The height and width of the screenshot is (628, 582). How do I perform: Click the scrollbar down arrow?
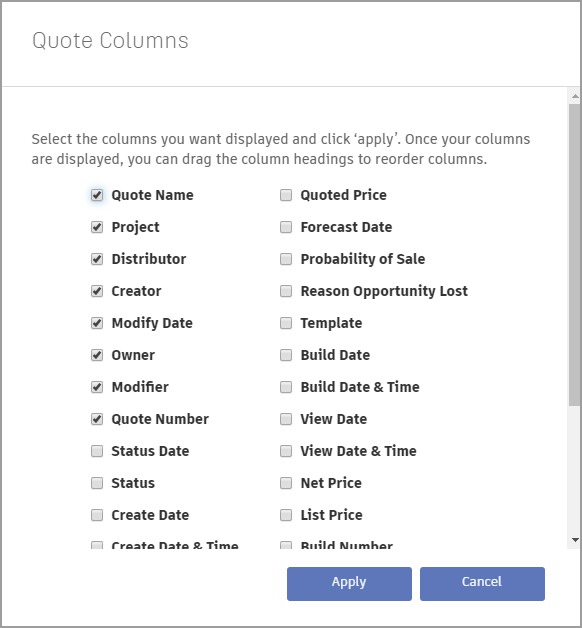[575, 540]
